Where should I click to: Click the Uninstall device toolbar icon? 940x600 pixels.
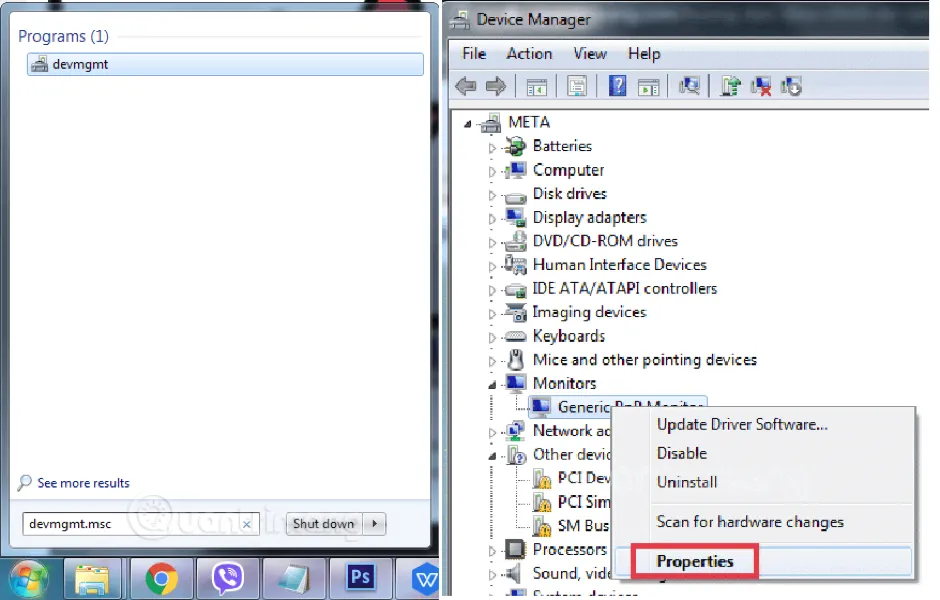[x=760, y=86]
